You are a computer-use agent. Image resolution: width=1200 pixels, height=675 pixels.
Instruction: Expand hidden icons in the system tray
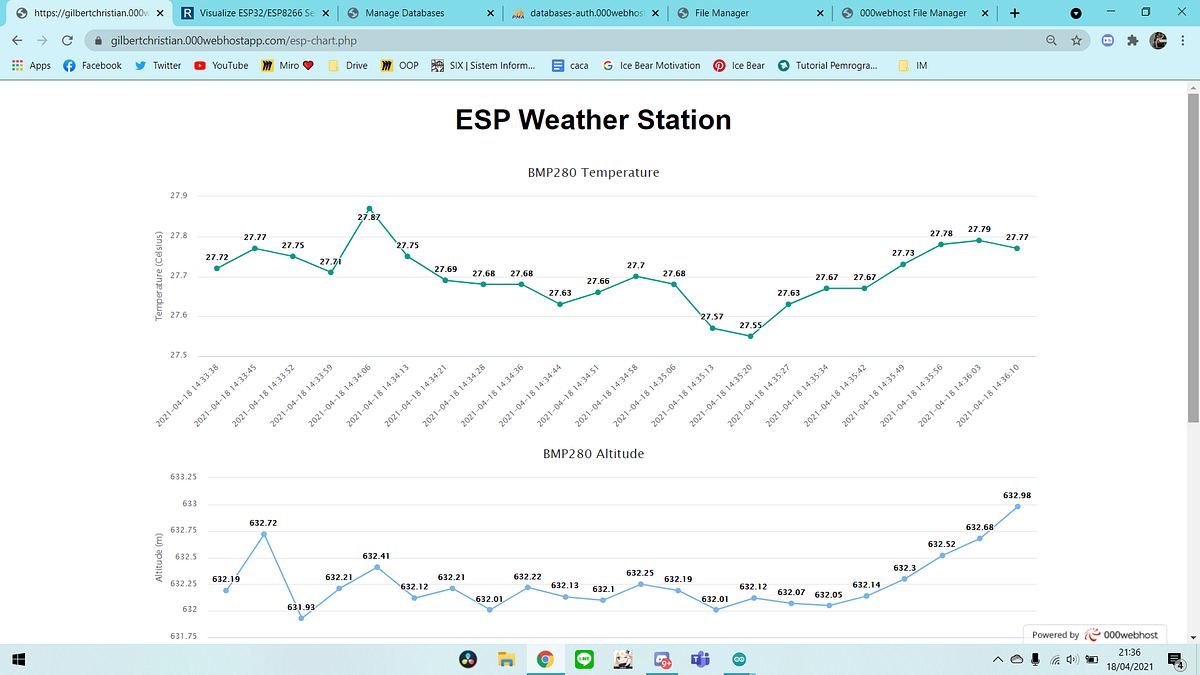(x=997, y=659)
